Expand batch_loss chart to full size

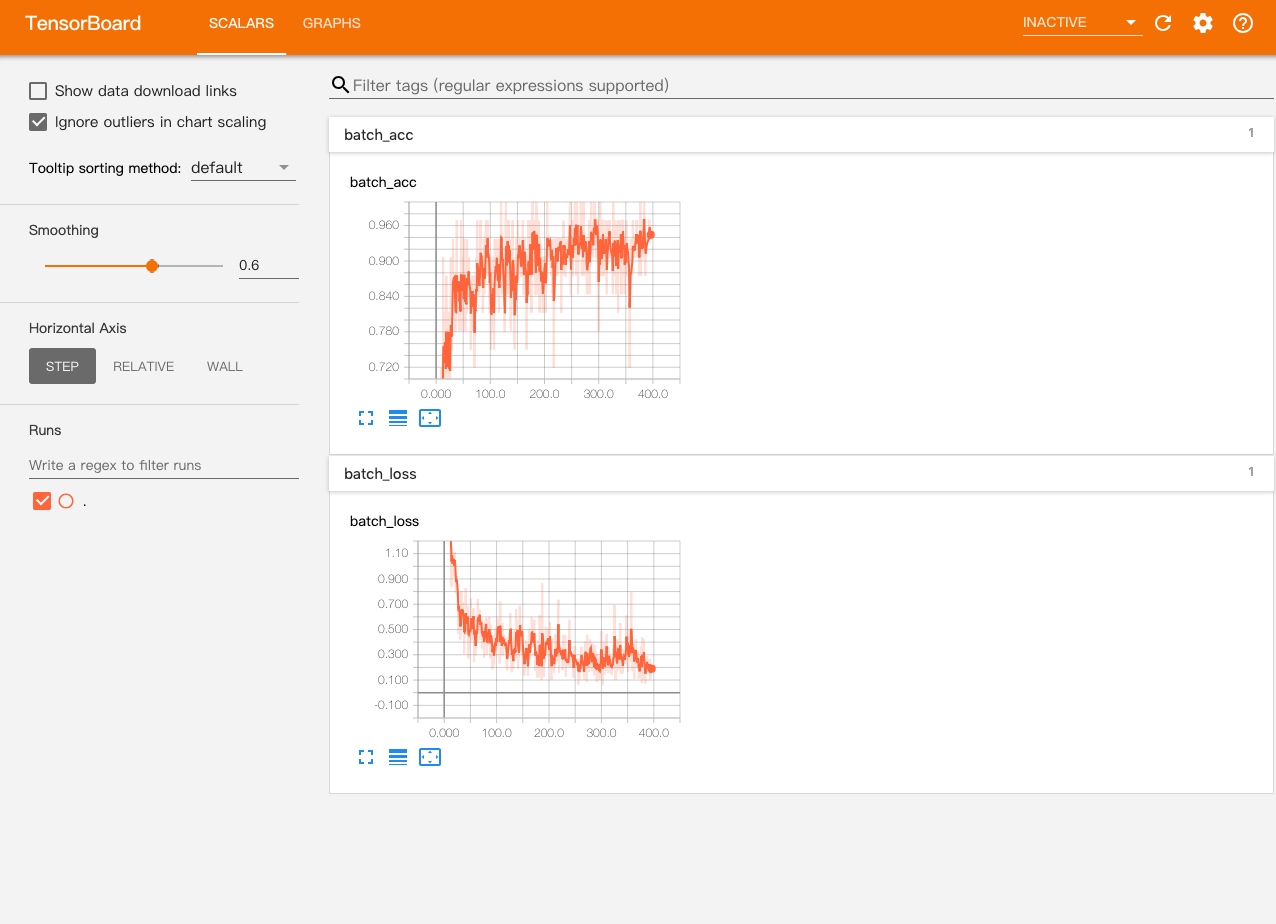click(x=366, y=757)
